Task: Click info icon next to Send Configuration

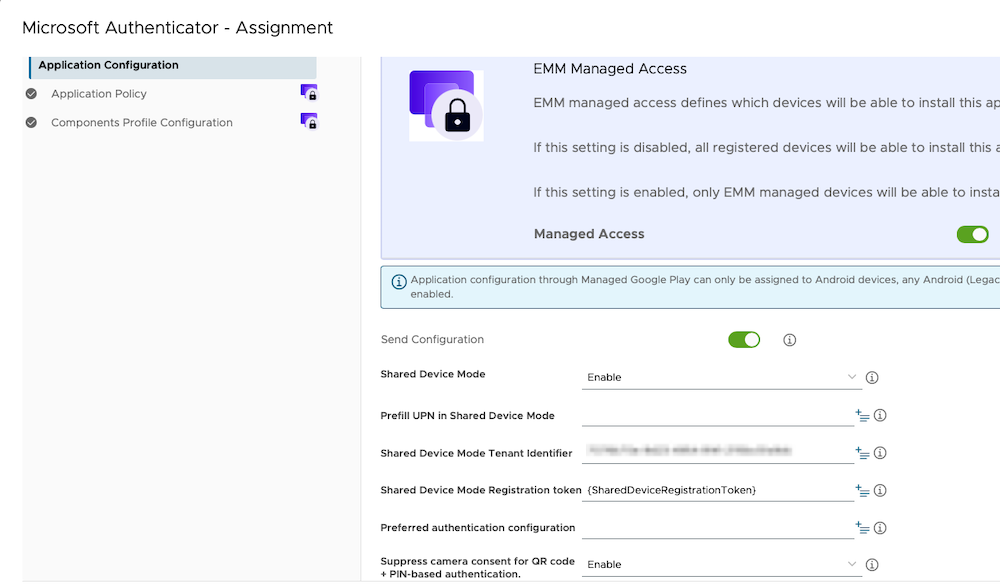Action: point(789,340)
